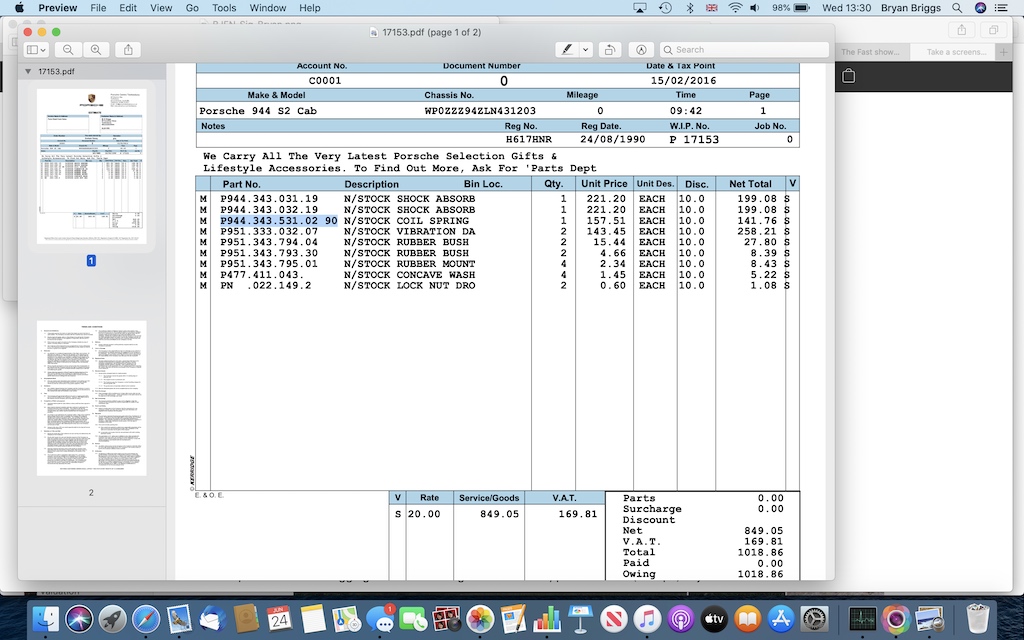The width and height of the screenshot is (1024, 640).
Task: Open the AirPlay display menu bar icon
Action: pyautogui.click(x=640, y=8)
